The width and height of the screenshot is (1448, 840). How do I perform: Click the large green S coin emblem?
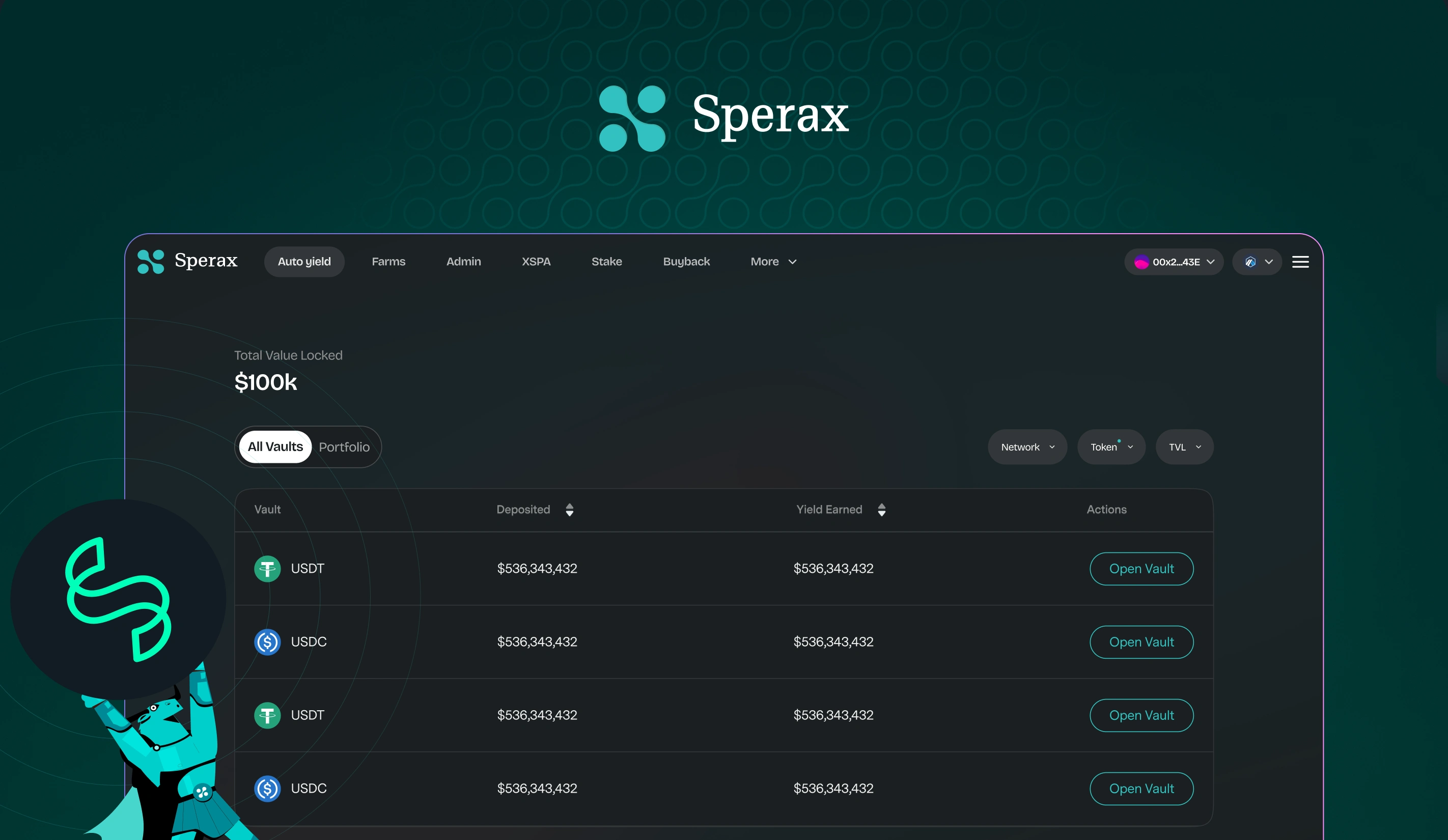click(x=118, y=599)
